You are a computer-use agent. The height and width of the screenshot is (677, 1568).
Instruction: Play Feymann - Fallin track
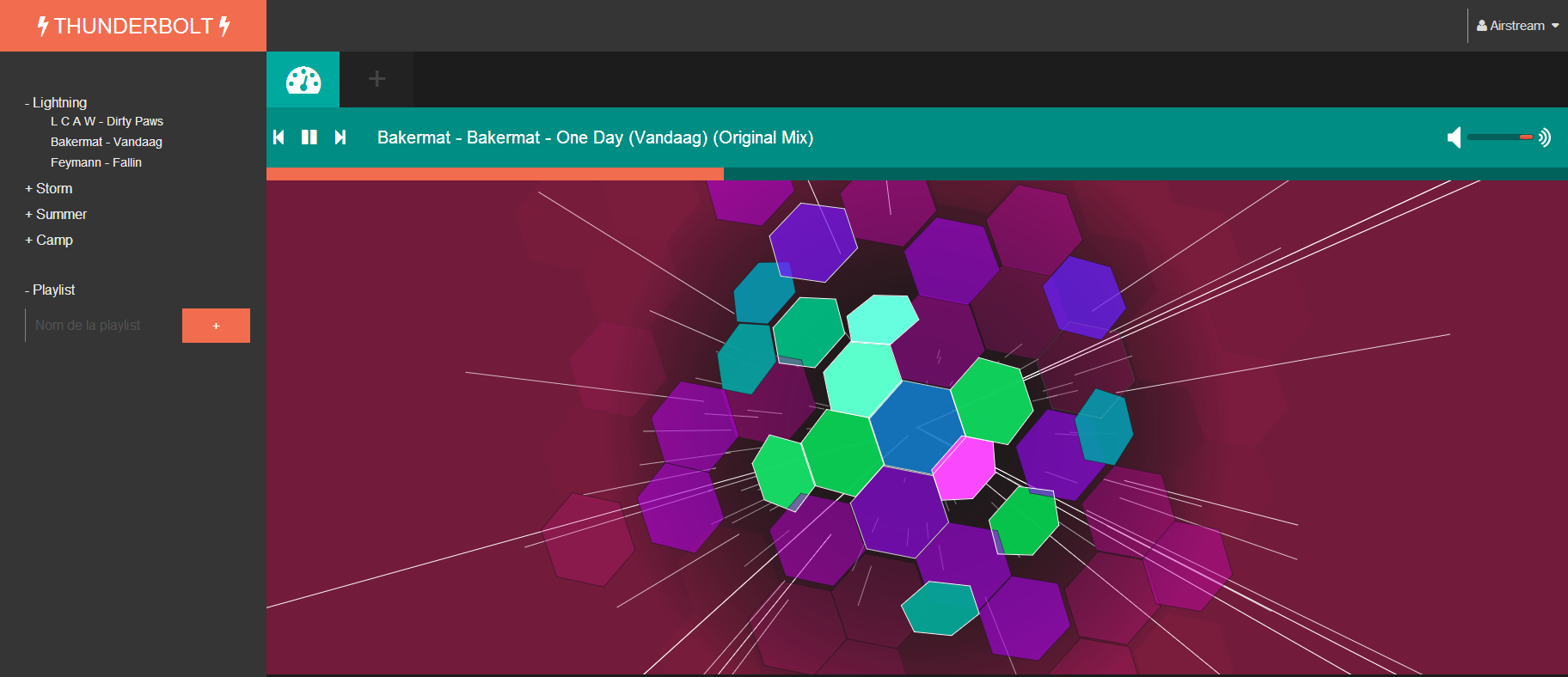click(96, 162)
